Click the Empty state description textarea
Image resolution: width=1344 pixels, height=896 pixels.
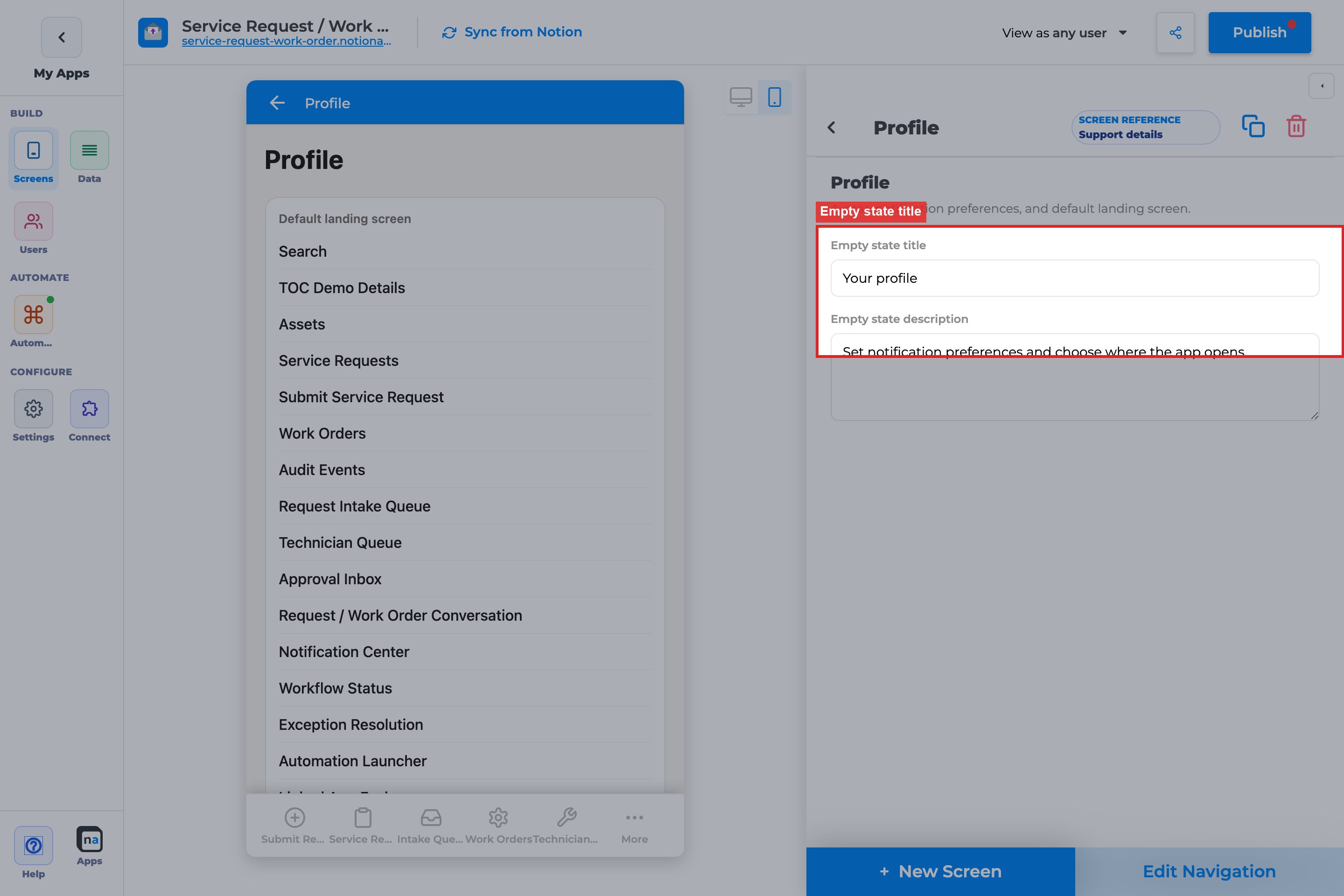click(1074, 377)
